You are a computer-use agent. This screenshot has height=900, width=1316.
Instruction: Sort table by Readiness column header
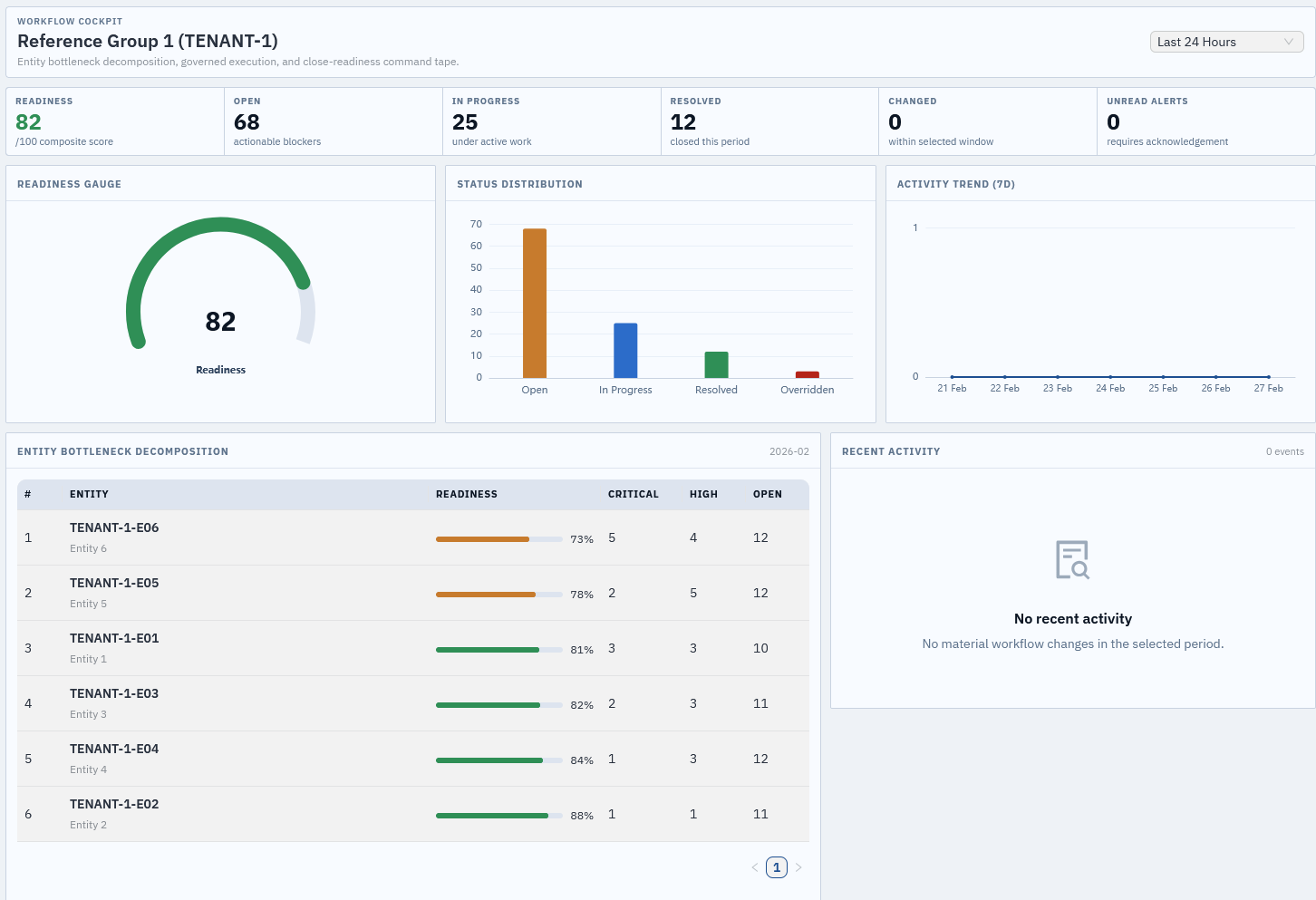click(x=467, y=494)
